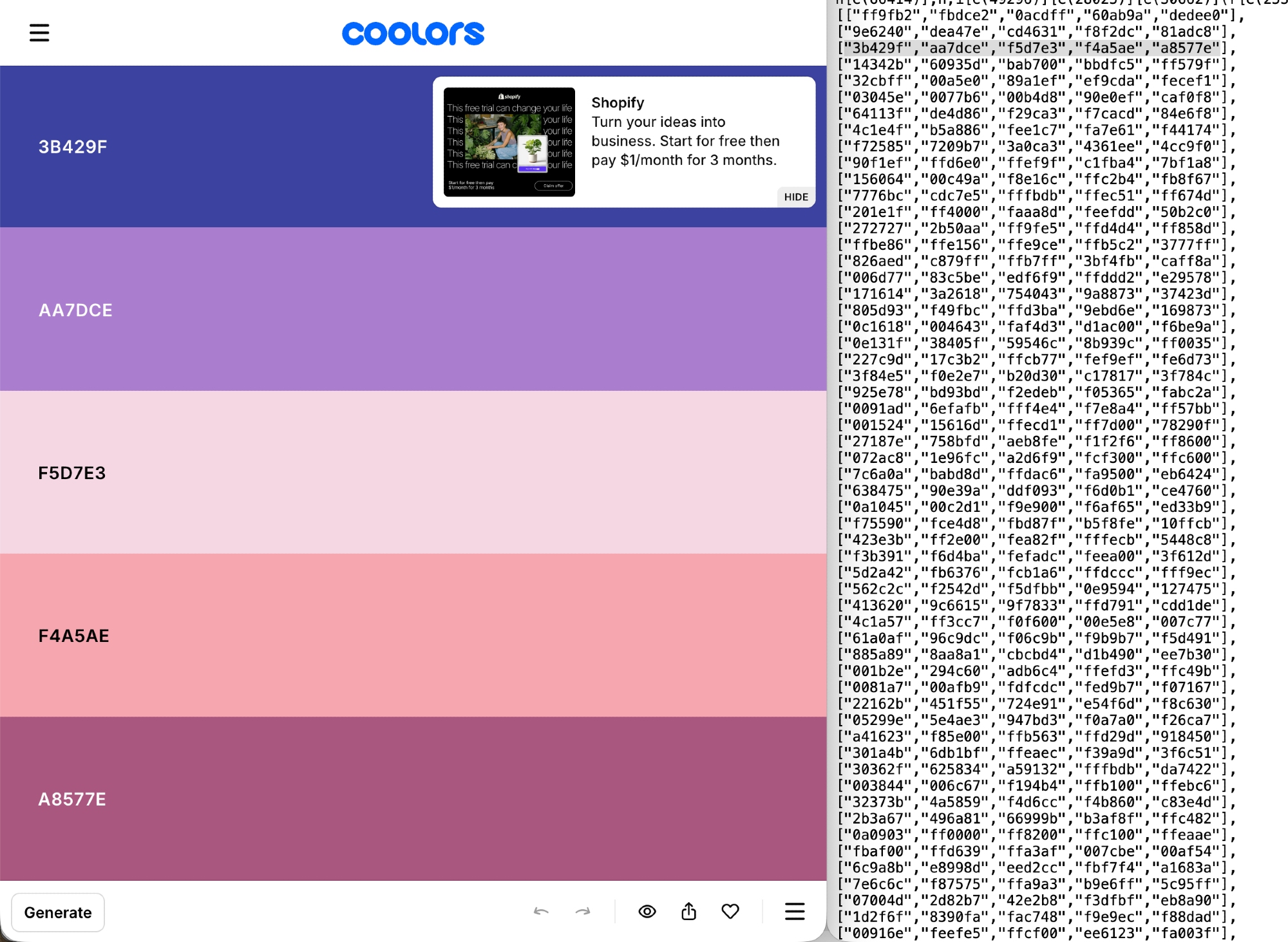1288x942 pixels.
Task: Open the hamburger menu at top left
Action: [39, 33]
